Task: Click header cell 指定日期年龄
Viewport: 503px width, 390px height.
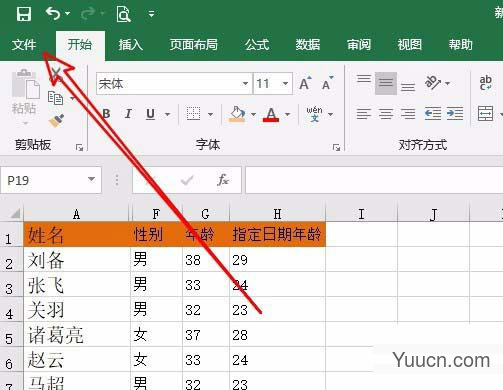Action: pyautogui.click(x=277, y=234)
